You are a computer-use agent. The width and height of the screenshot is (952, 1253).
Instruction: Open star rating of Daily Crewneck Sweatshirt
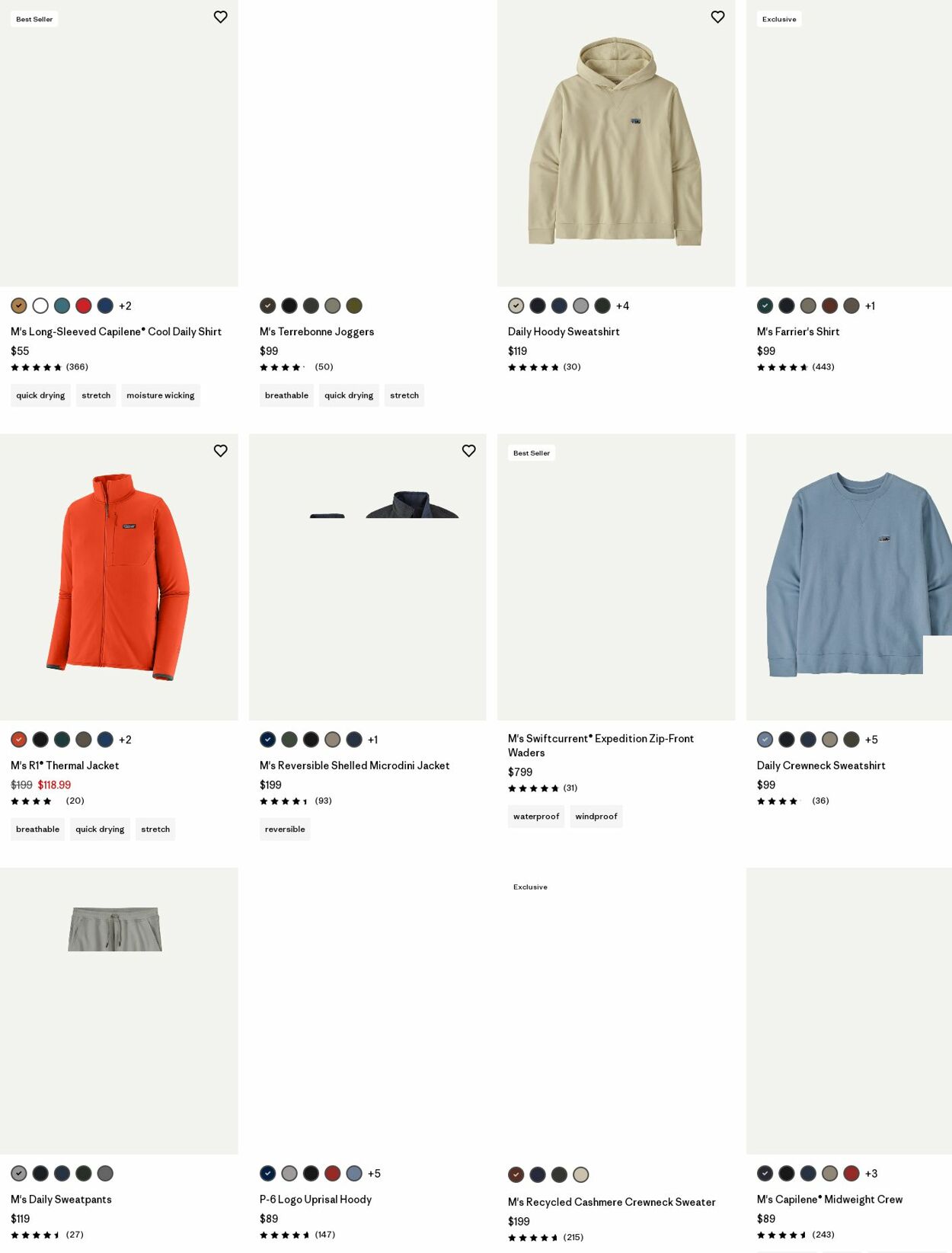click(x=793, y=801)
